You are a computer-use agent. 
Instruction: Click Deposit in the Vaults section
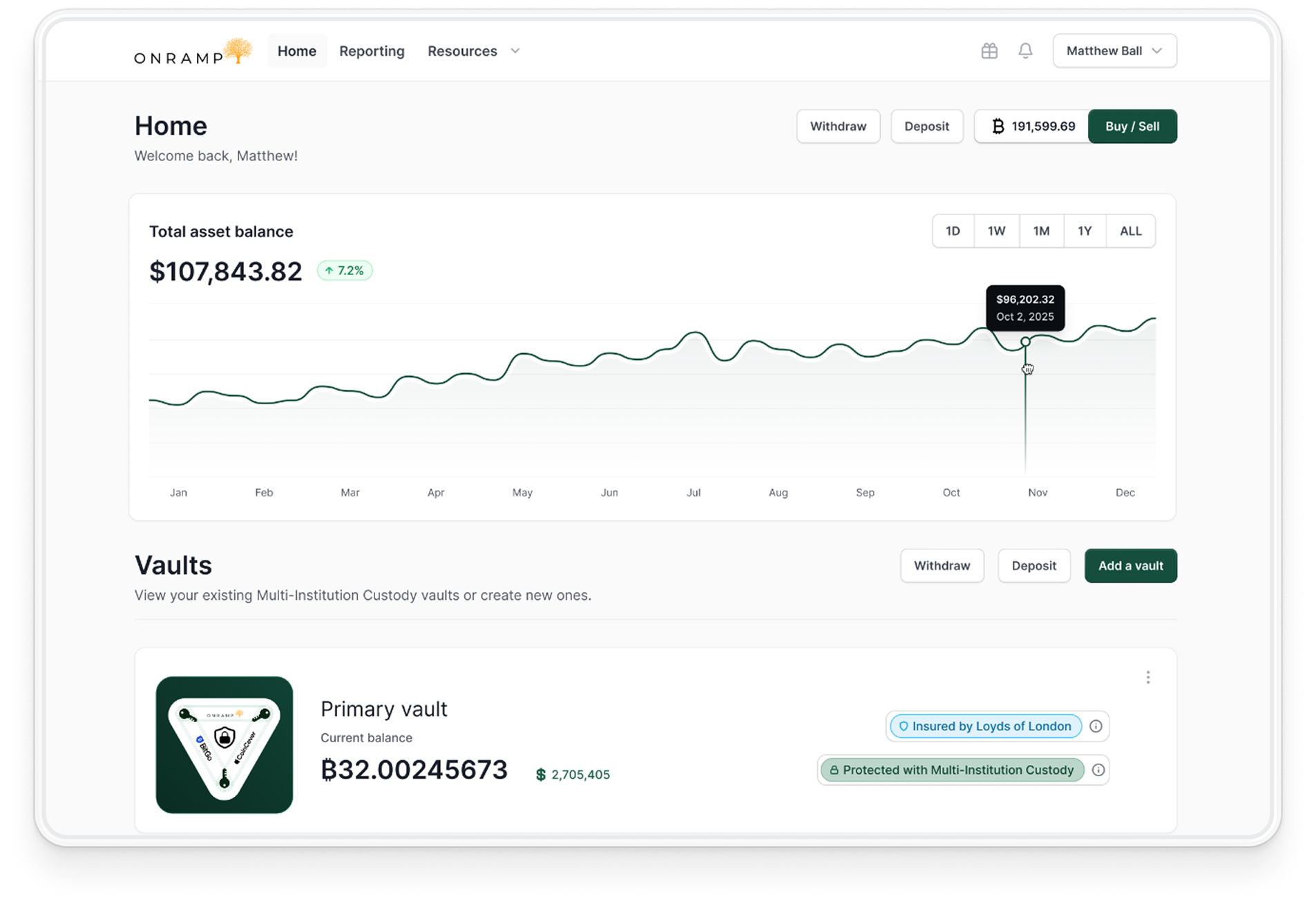point(1033,566)
